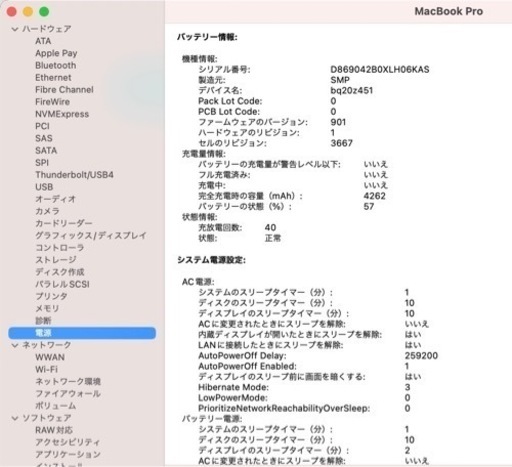Click firmware version value 901
Screen dimensions: 512x467
click(338, 122)
